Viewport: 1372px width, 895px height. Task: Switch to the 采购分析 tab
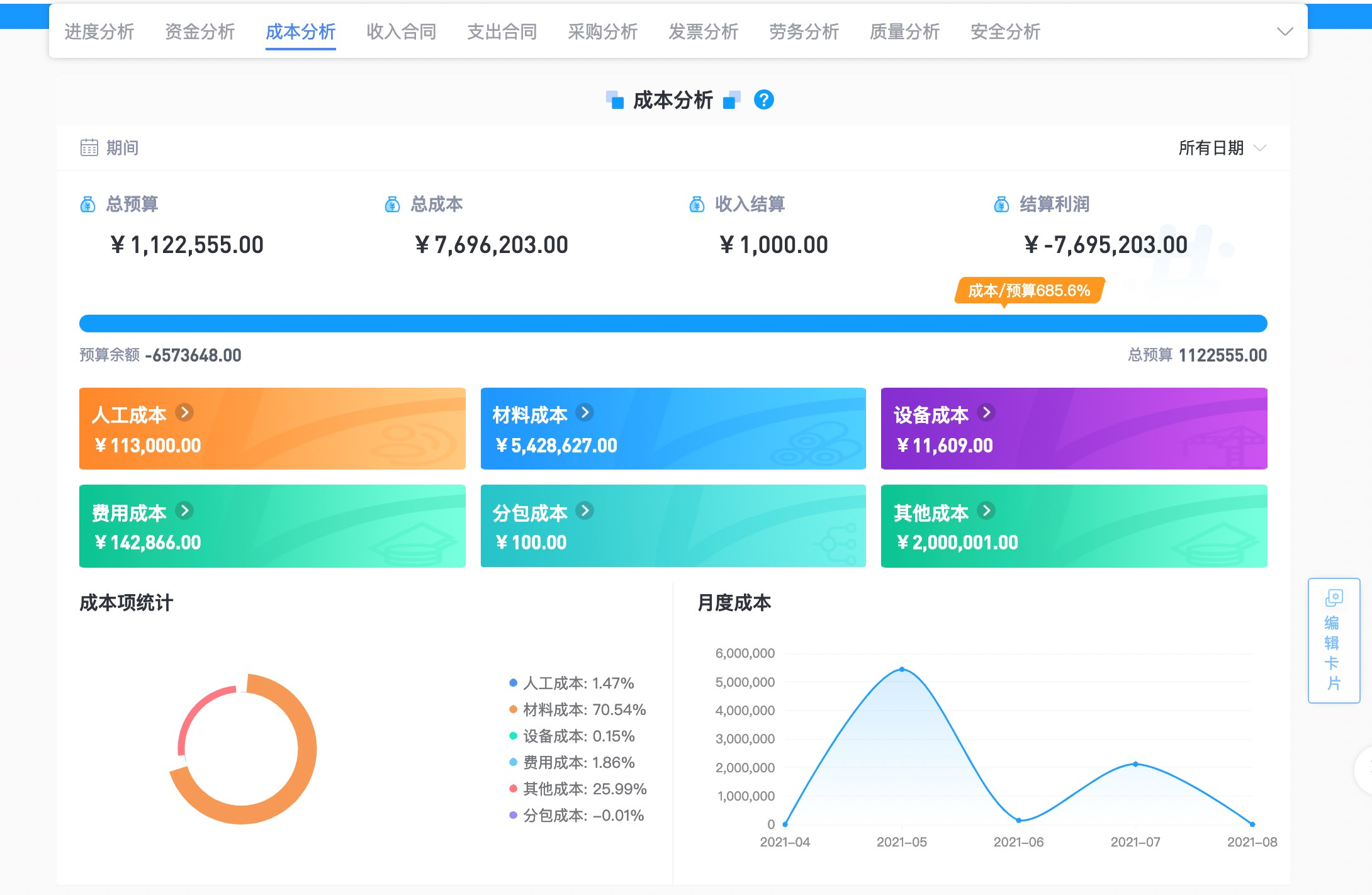coord(602,31)
